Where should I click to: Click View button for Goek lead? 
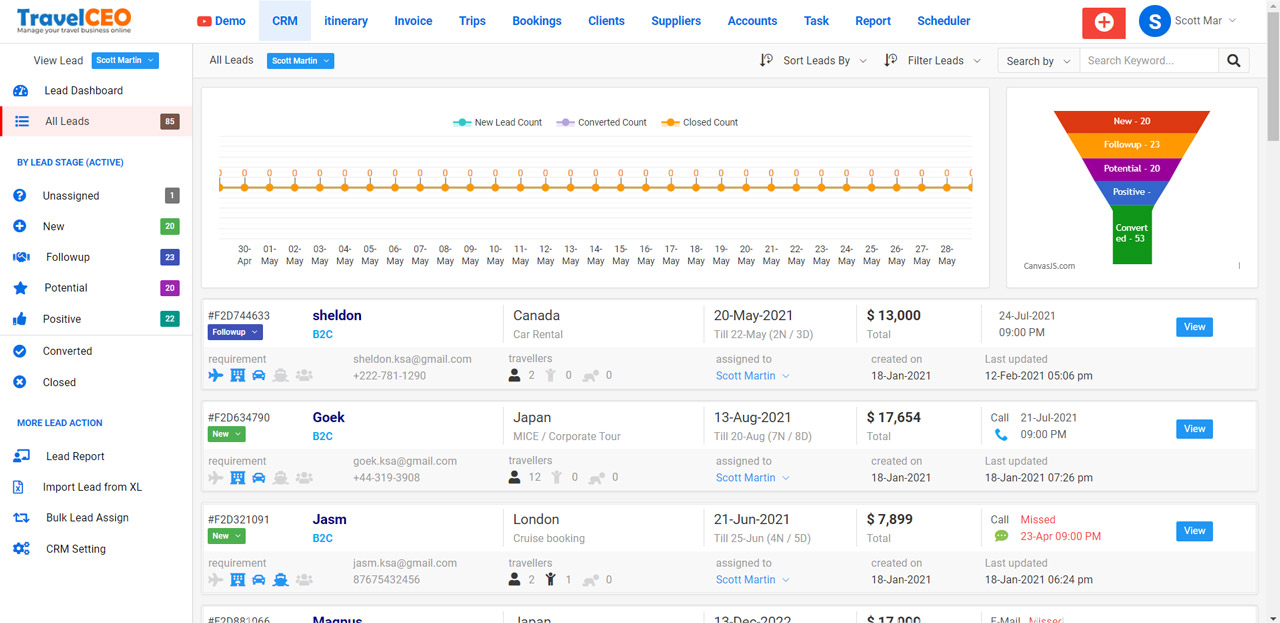(1194, 429)
